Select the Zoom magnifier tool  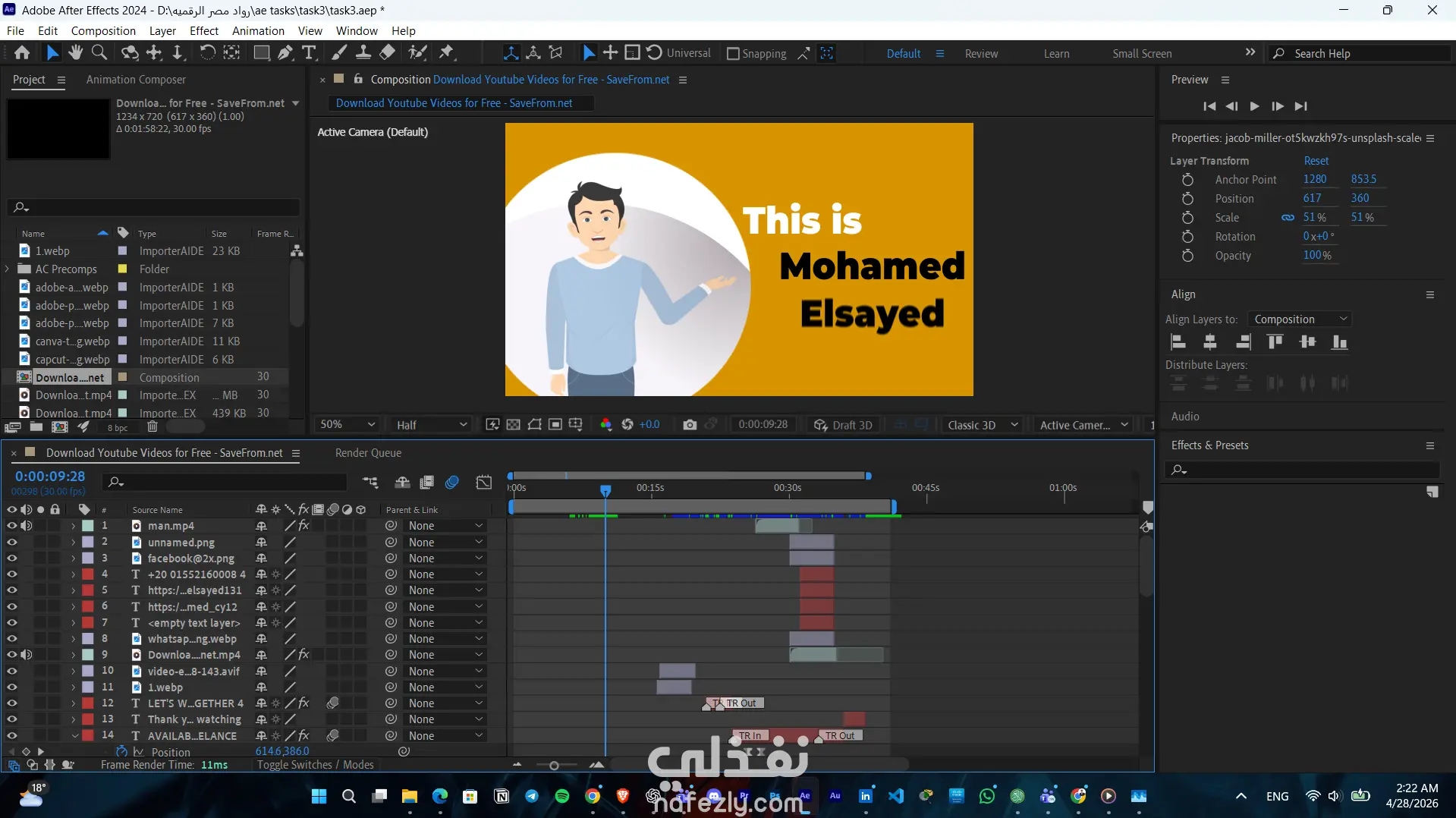tap(99, 52)
